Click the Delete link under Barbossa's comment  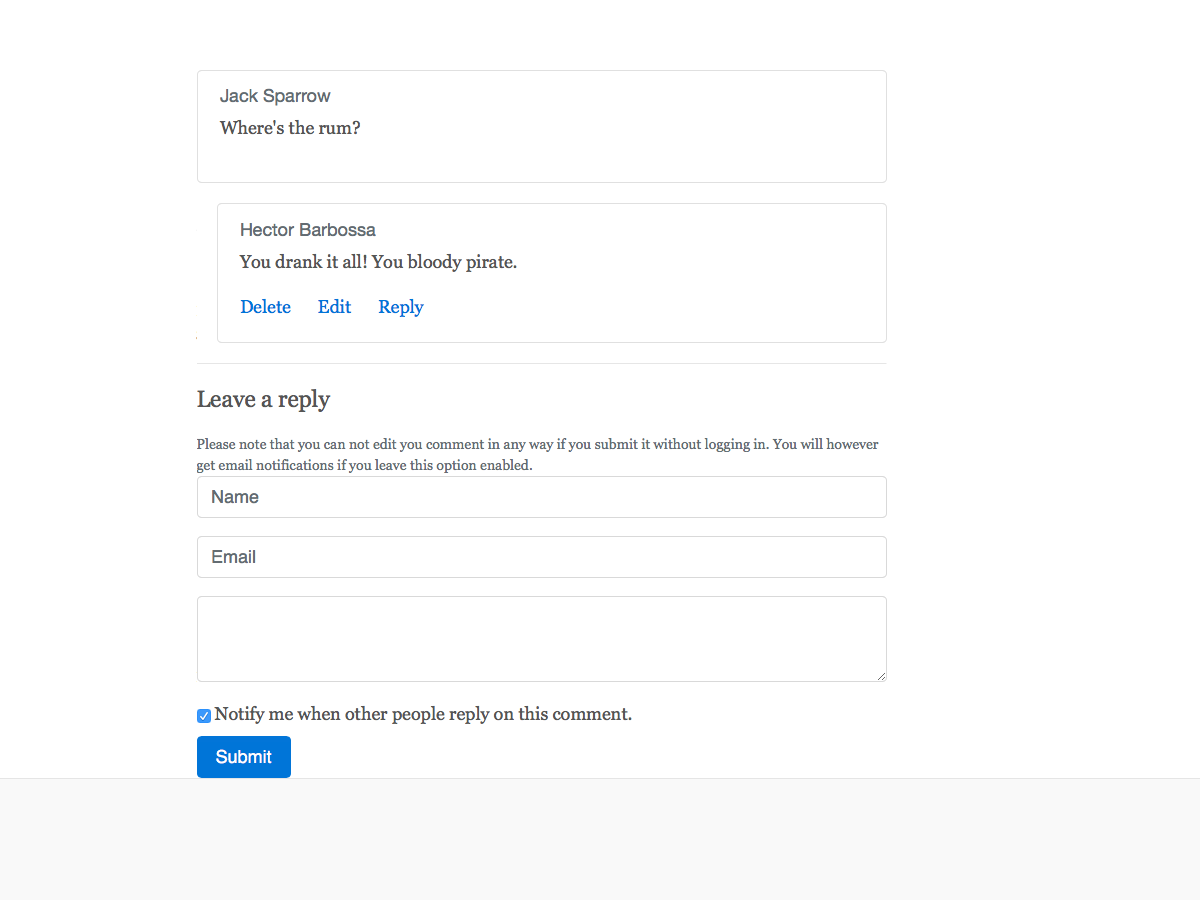click(265, 307)
